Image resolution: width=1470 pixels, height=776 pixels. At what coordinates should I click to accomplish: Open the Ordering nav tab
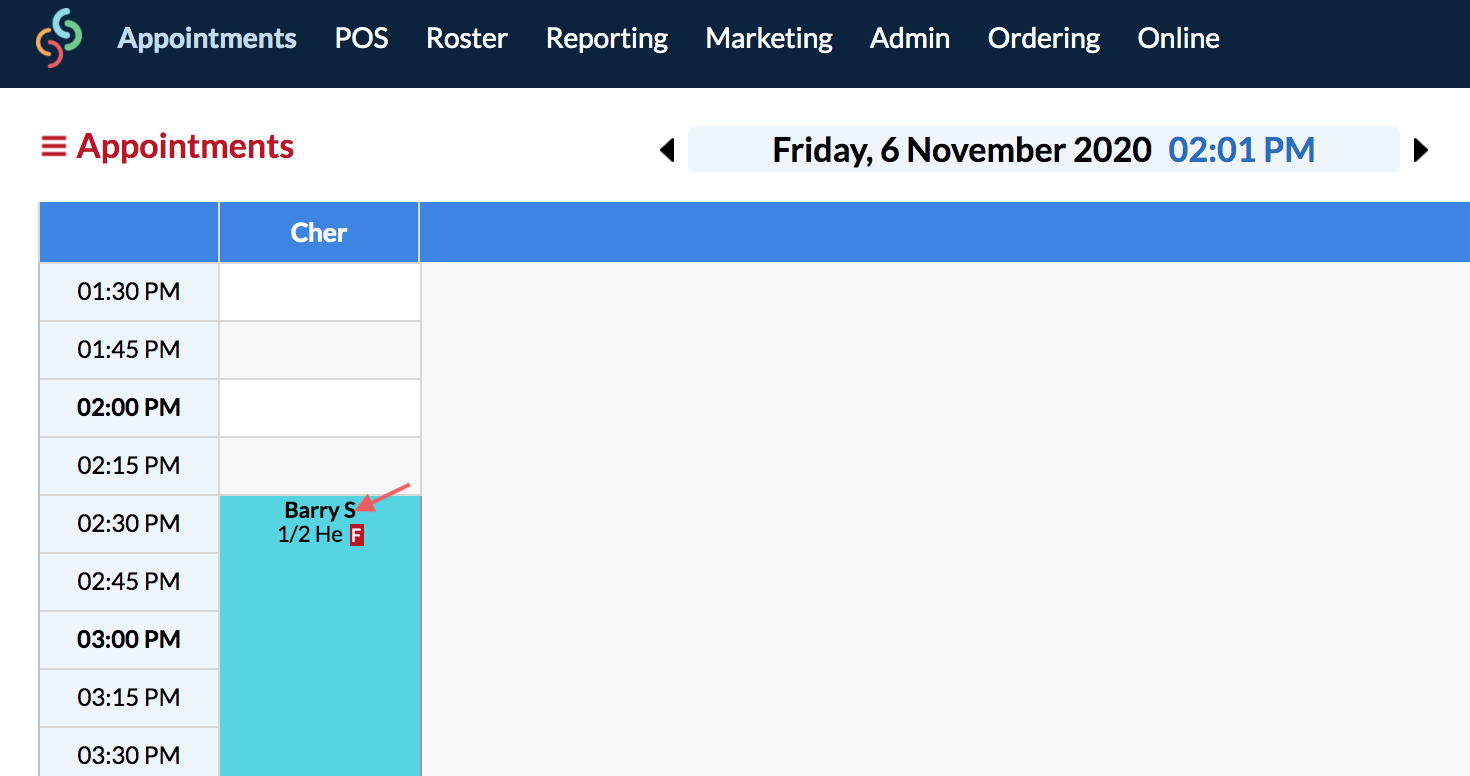(x=1044, y=38)
